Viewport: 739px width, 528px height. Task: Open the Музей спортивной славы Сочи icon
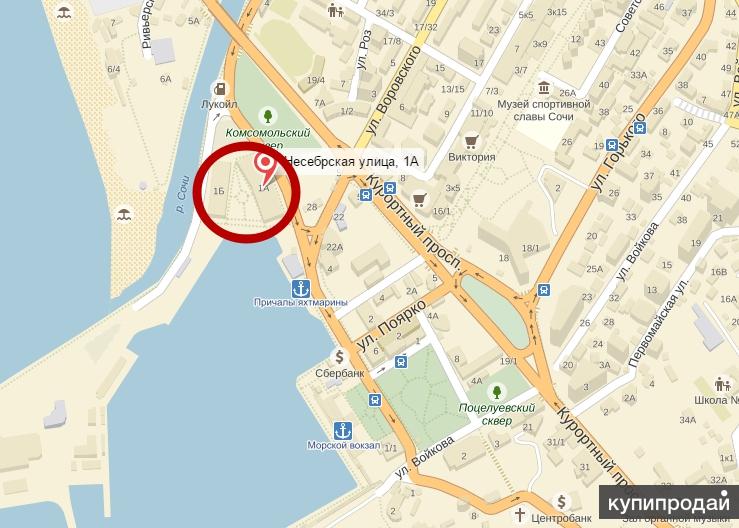click(x=544, y=88)
